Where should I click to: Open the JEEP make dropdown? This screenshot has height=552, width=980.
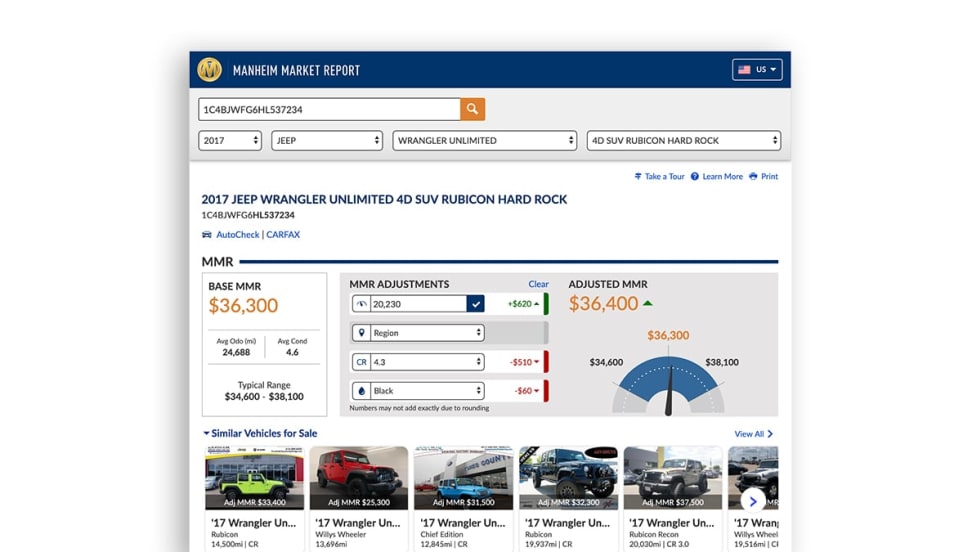click(x=327, y=141)
